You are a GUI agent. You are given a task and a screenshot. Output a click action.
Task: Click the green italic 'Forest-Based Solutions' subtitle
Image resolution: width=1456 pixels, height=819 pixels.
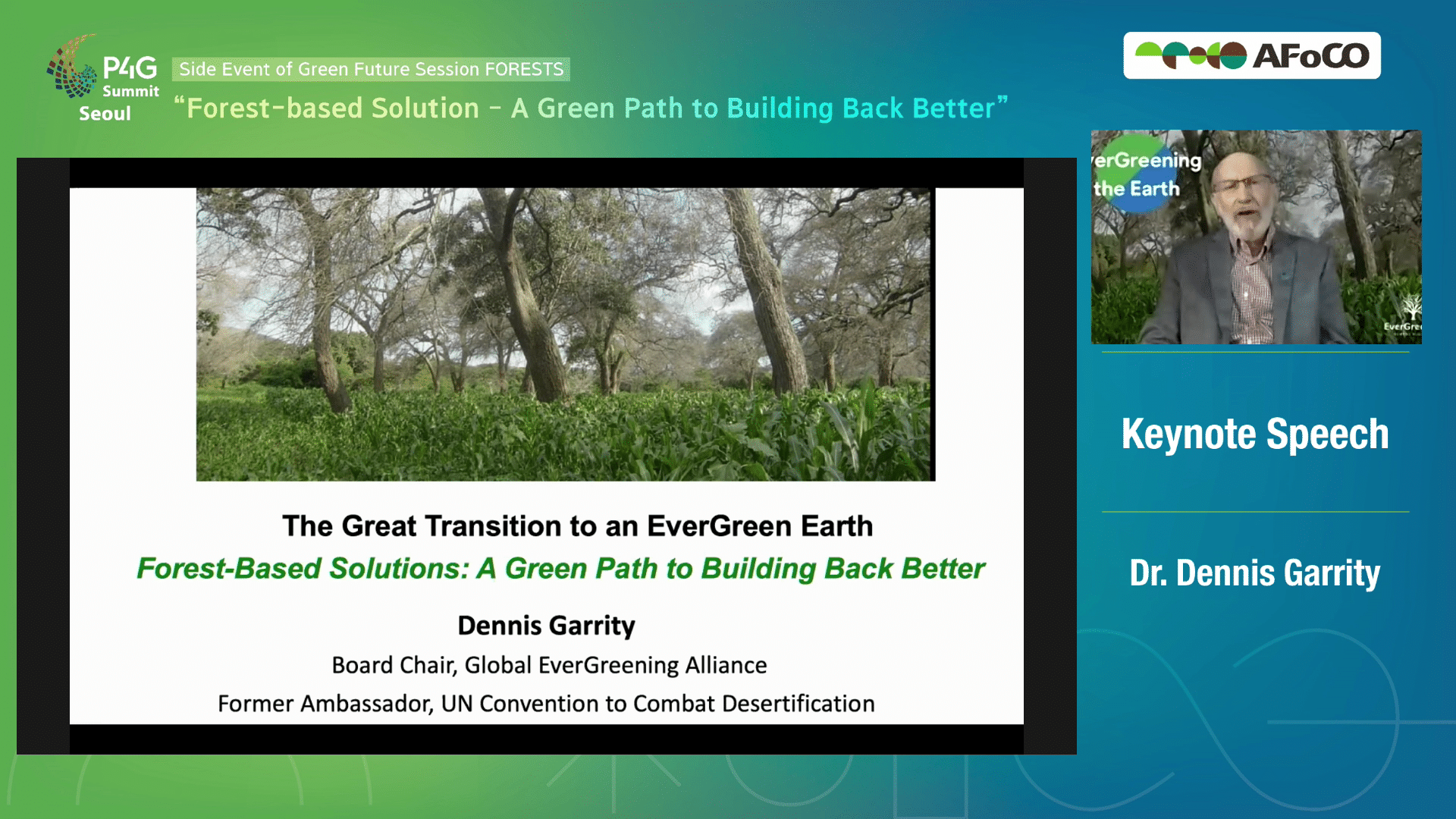click(x=560, y=569)
